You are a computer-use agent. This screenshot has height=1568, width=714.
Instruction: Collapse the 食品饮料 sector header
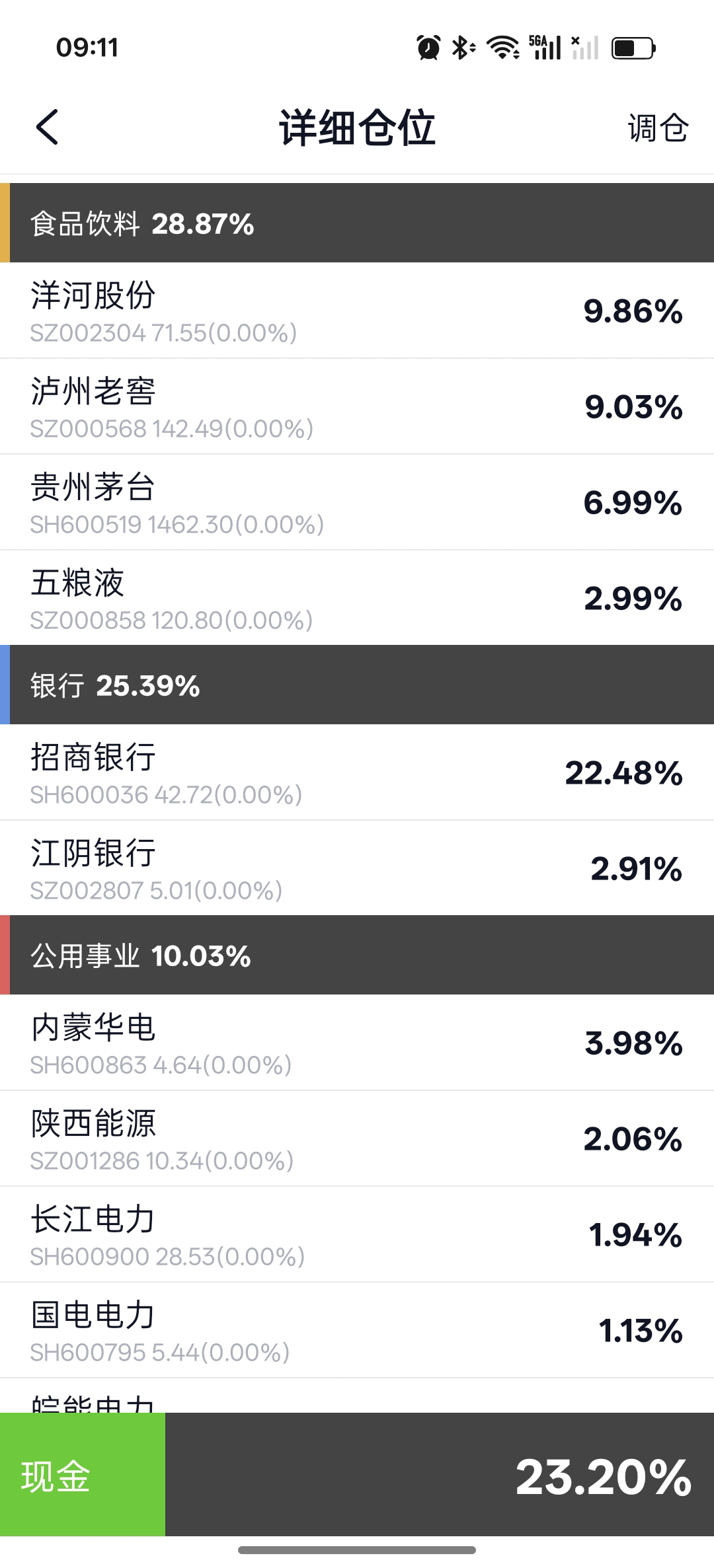point(357,223)
